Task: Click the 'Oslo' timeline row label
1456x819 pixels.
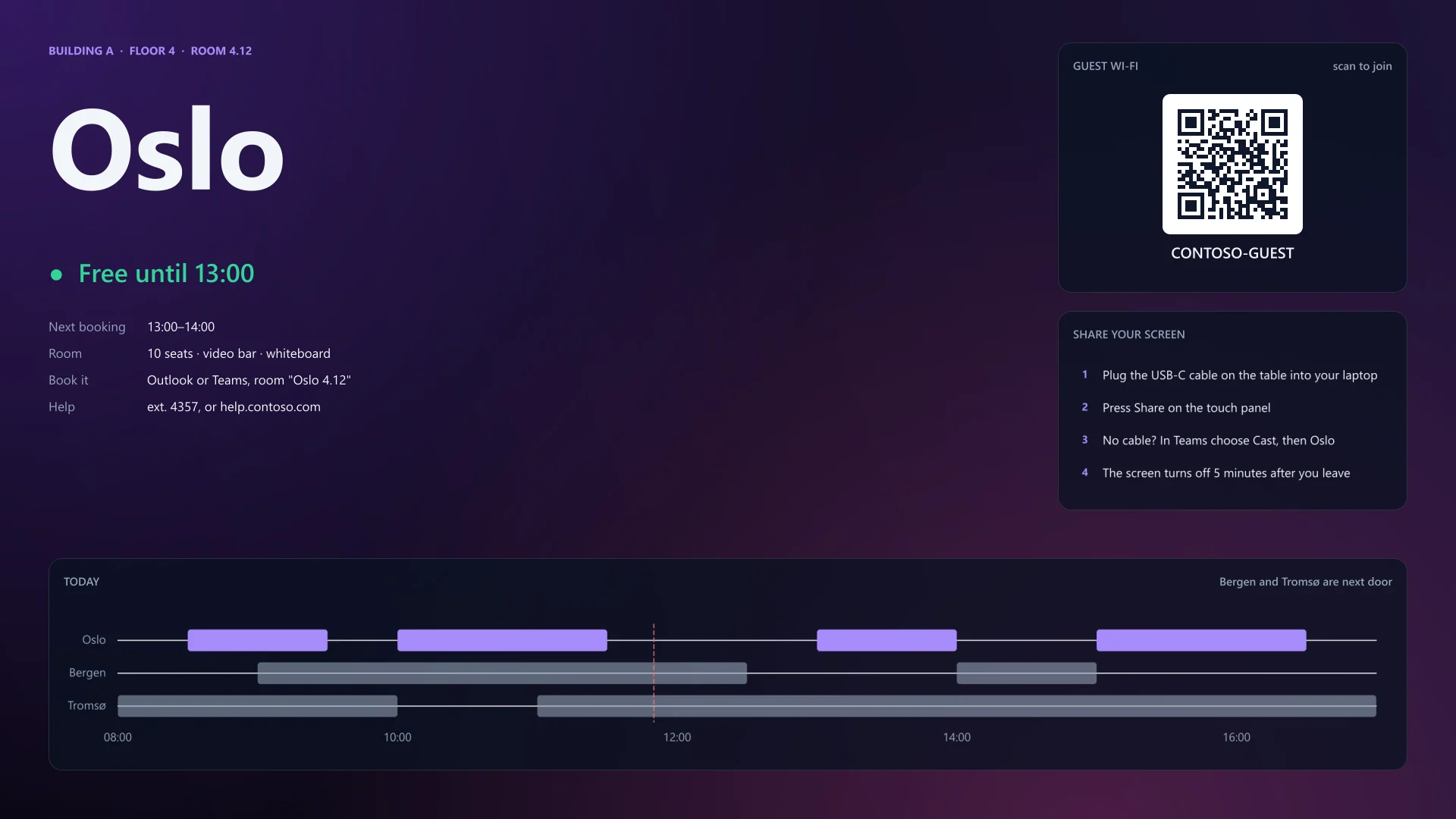Action: click(x=94, y=640)
